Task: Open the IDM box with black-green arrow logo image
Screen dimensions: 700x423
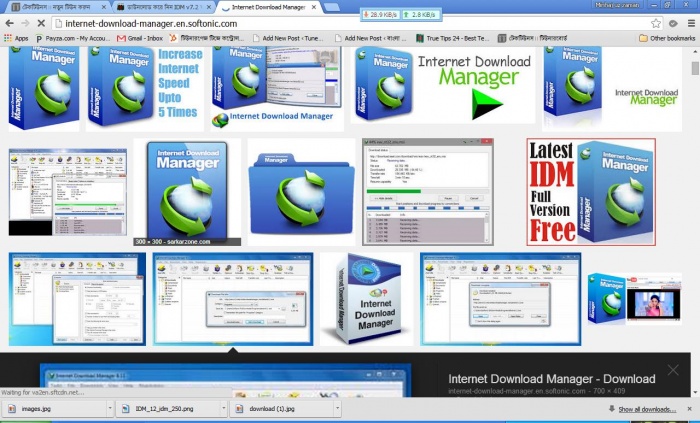Action: pyautogui.click(x=443, y=85)
